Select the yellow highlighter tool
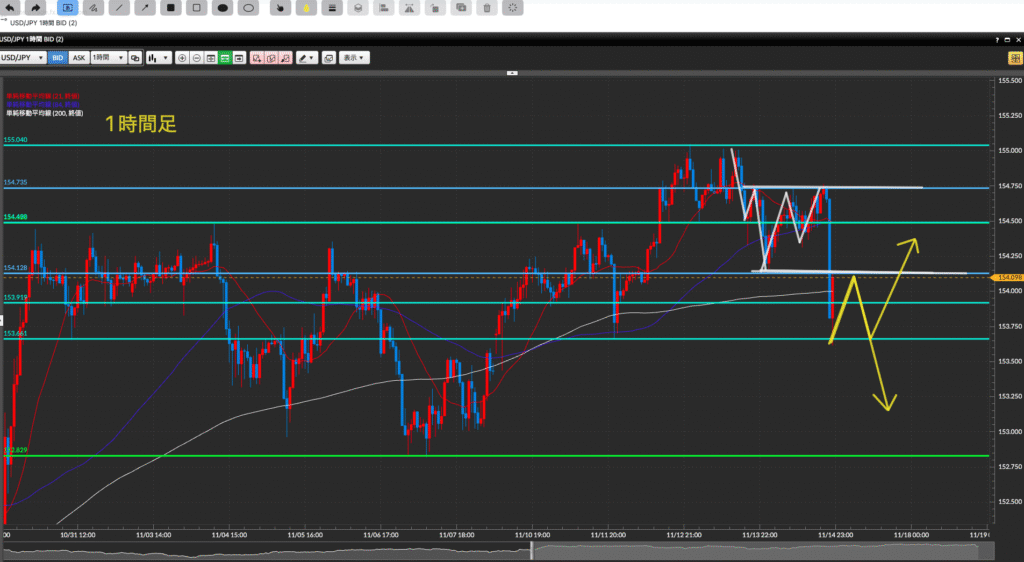The image size is (1024, 562). [x=305, y=8]
